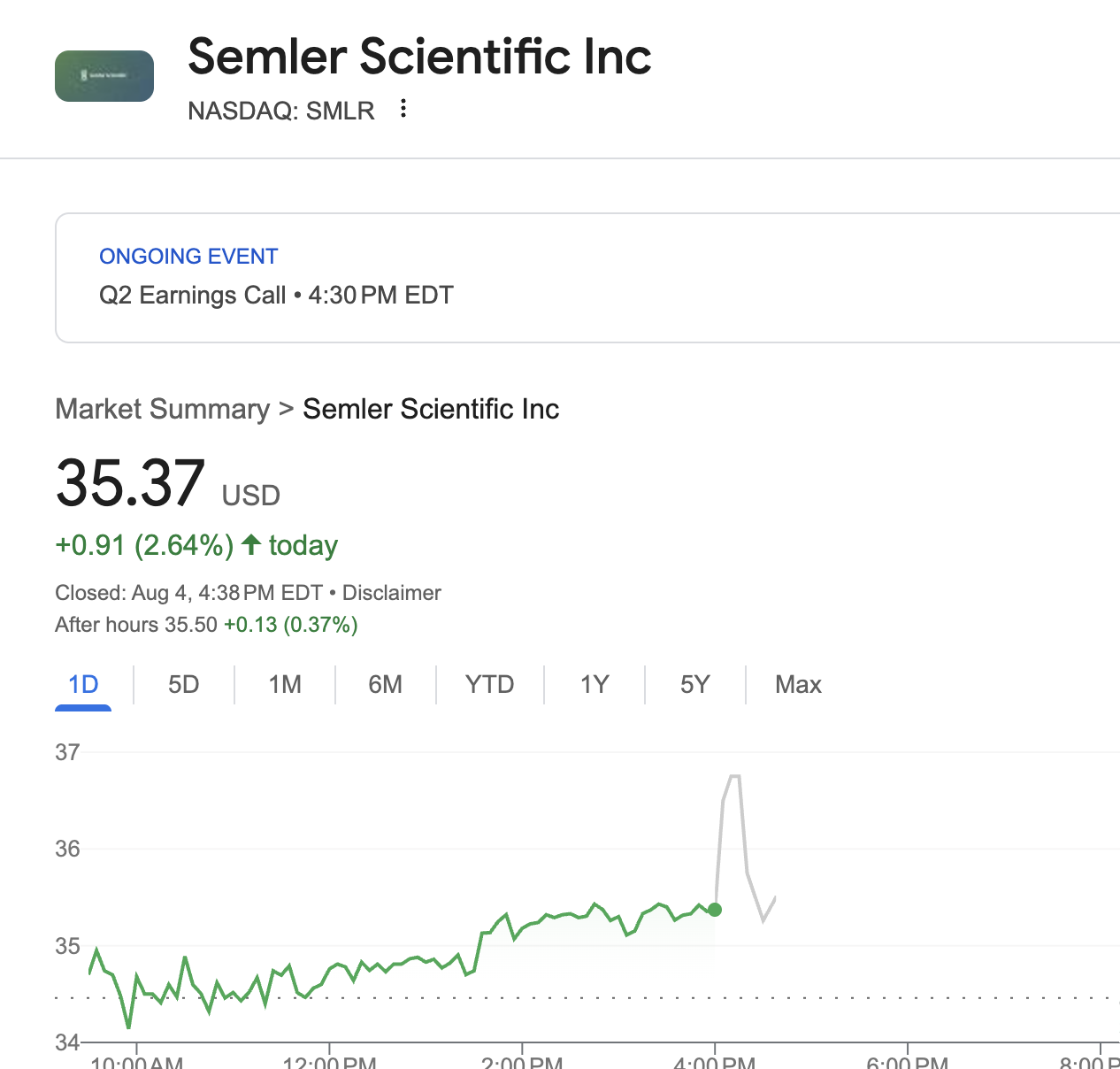The width and height of the screenshot is (1120, 1069).
Task: Click the ONGOING EVENT label
Action: (x=188, y=256)
